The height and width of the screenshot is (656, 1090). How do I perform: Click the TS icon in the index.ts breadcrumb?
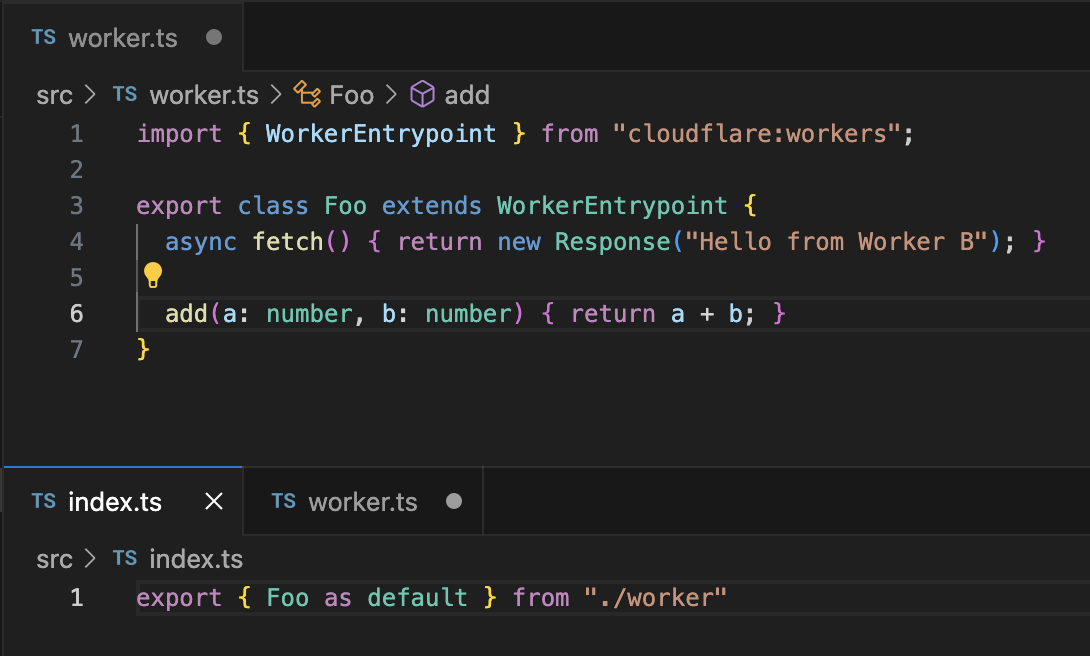click(x=125, y=558)
